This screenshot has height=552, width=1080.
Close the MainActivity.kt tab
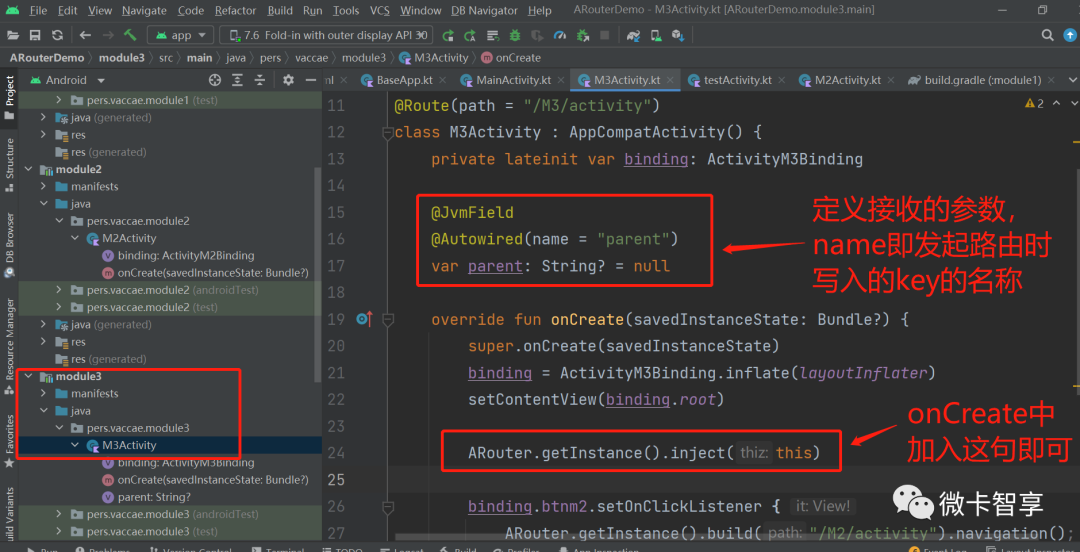559,80
